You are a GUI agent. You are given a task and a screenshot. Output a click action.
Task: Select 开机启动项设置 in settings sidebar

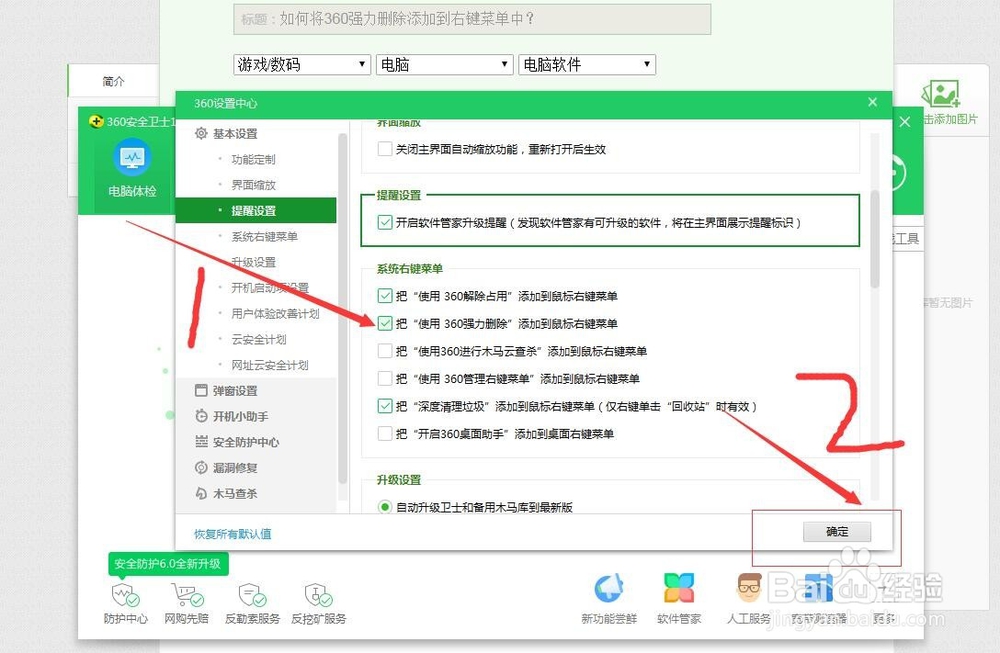tap(270, 288)
